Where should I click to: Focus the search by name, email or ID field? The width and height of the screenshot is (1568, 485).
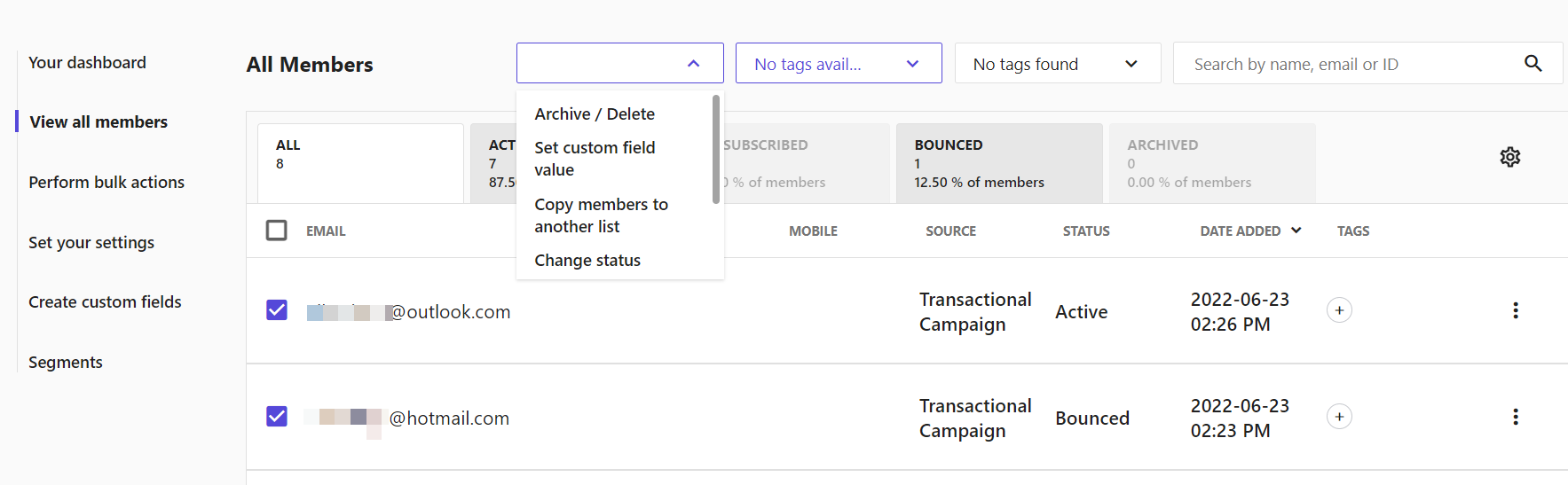point(1367,63)
